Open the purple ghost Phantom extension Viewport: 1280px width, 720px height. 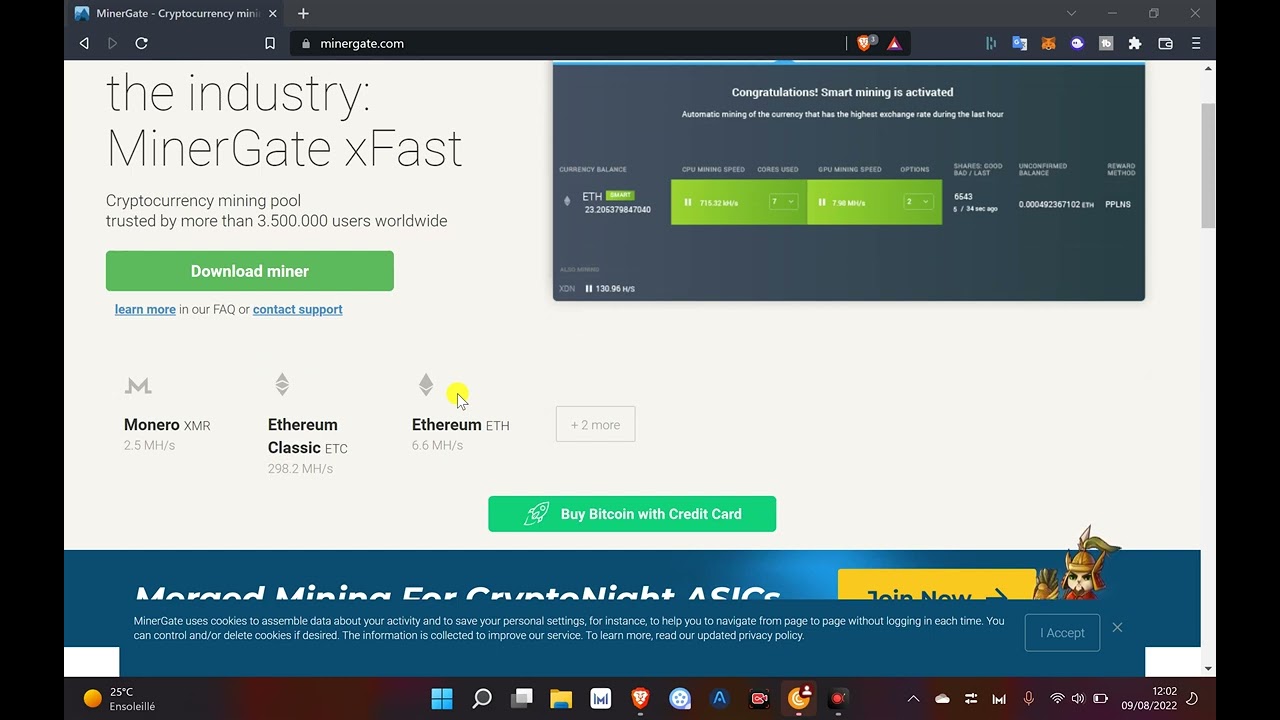pyautogui.click(x=1077, y=43)
